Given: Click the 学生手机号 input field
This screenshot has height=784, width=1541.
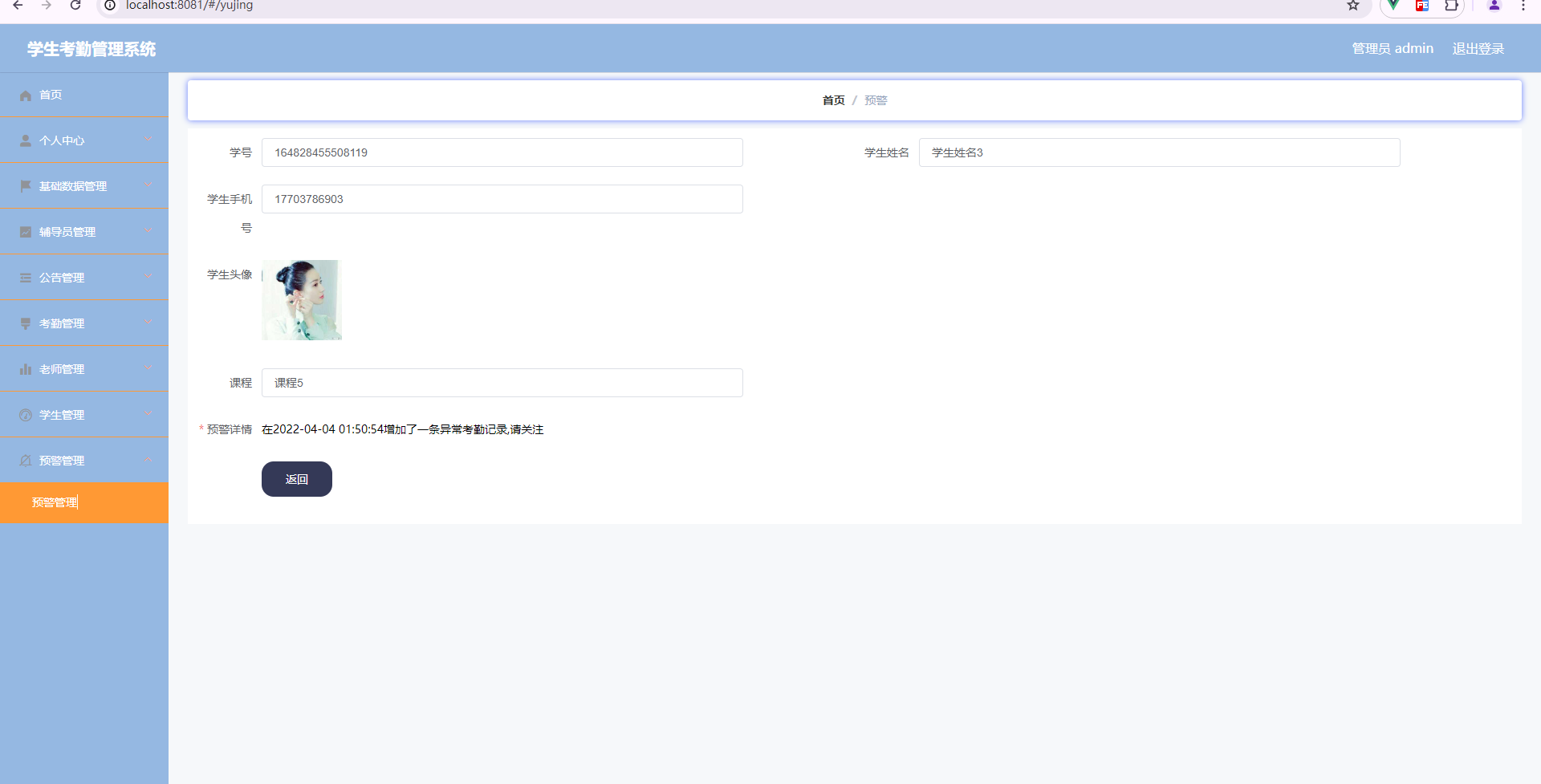Looking at the screenshot, I should pos(502,199).
